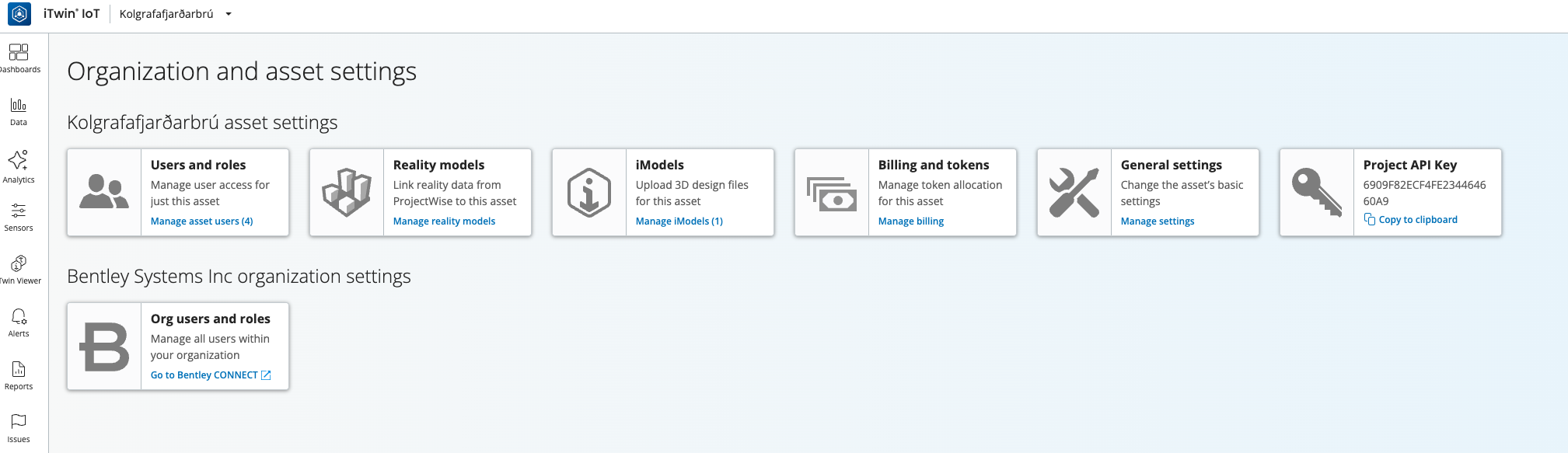Click the Copy to clipboard button
The image size is (1568, 453).
click(1417, 220)
